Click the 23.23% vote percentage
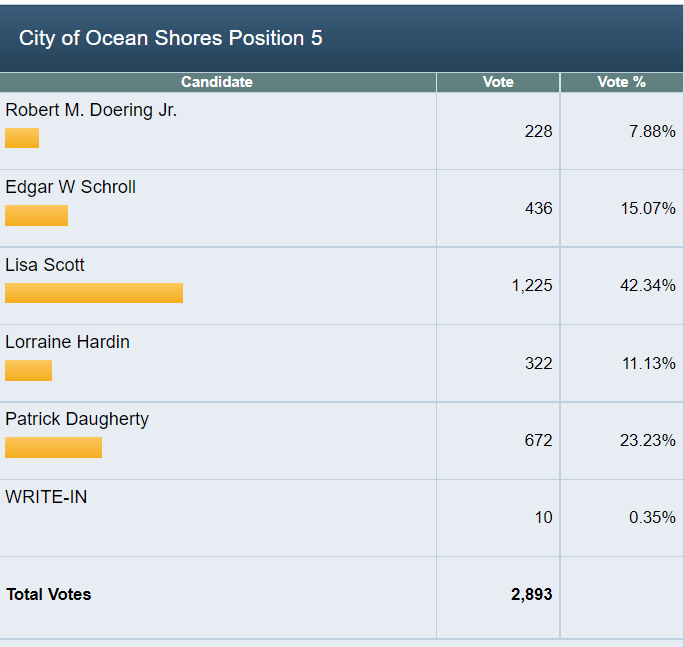 pyautogui.click(x=647, y=440)
